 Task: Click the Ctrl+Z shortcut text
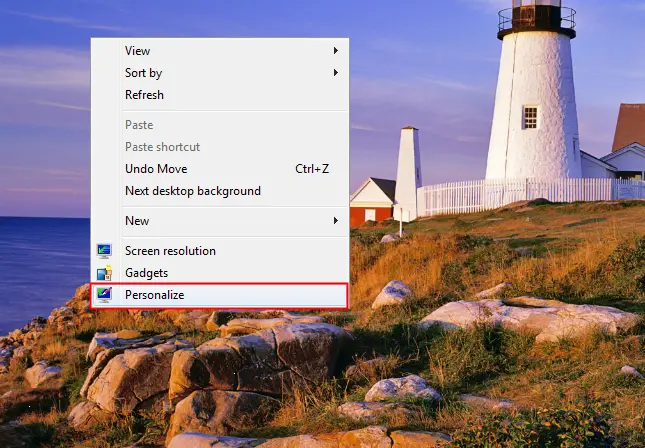pyautogui.click(x=312, y=169)
